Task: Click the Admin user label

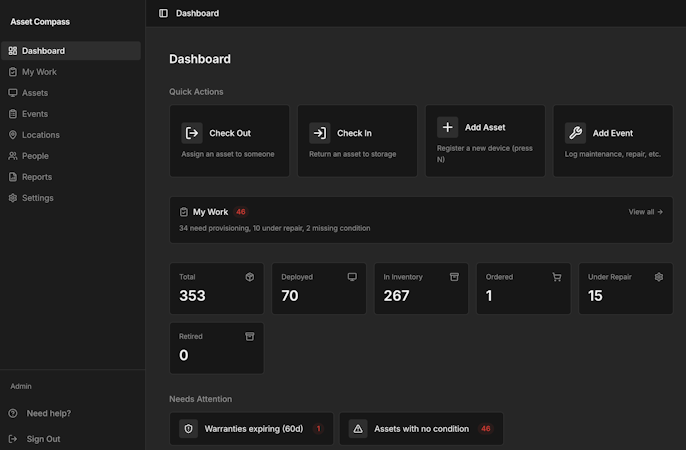Action: coord(21,386)
